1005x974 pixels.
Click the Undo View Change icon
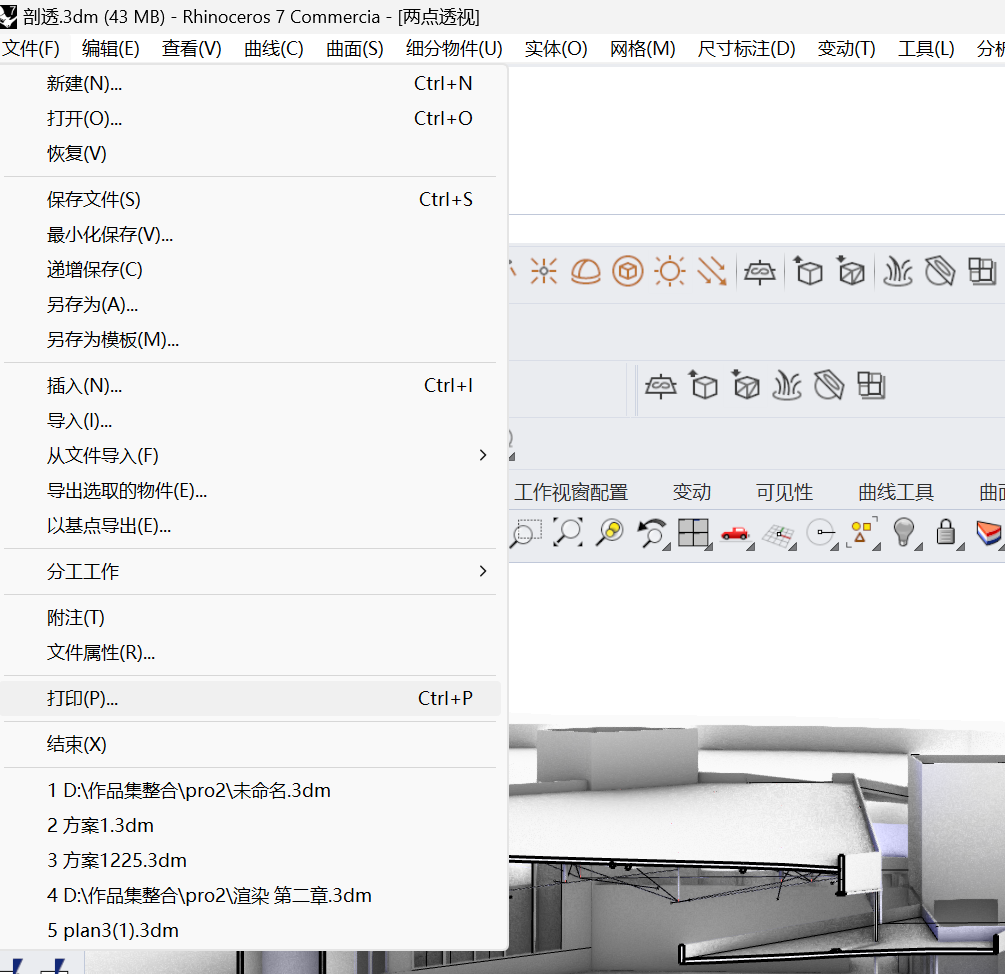point(652,533)
